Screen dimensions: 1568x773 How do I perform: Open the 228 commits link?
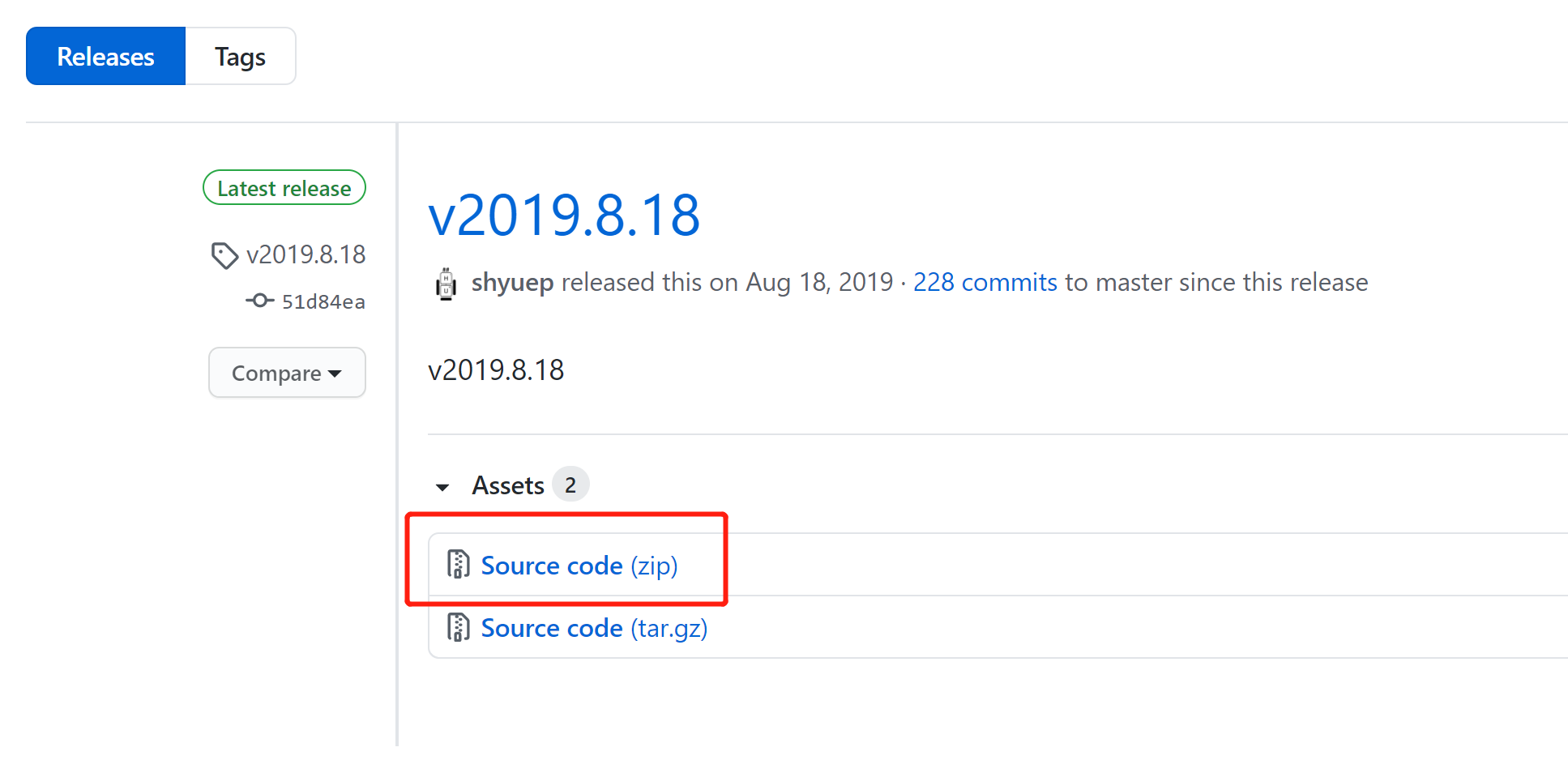point(985,282)
